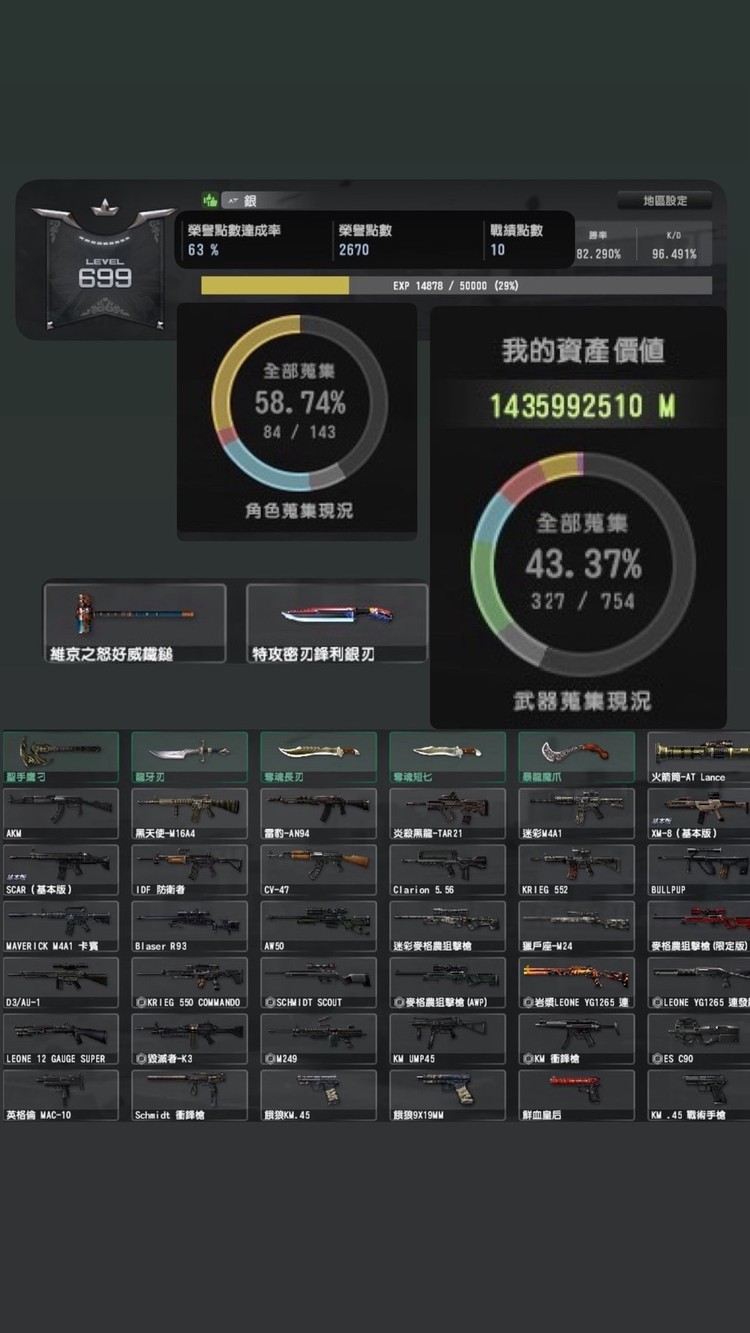
Task: Click the 地區設定 button
Action: coord(664,200)
